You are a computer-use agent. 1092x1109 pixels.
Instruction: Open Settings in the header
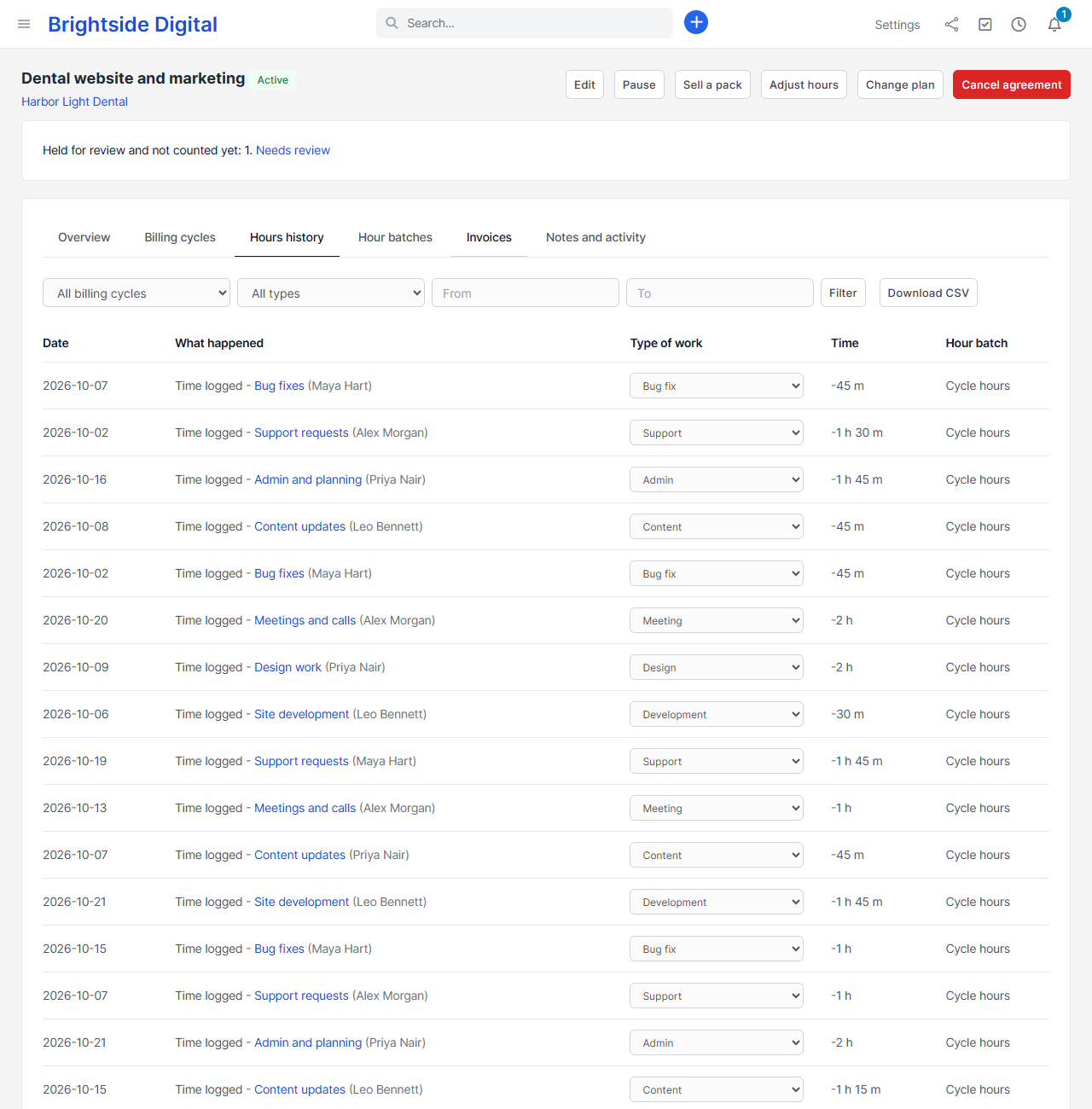coord(897,25)
